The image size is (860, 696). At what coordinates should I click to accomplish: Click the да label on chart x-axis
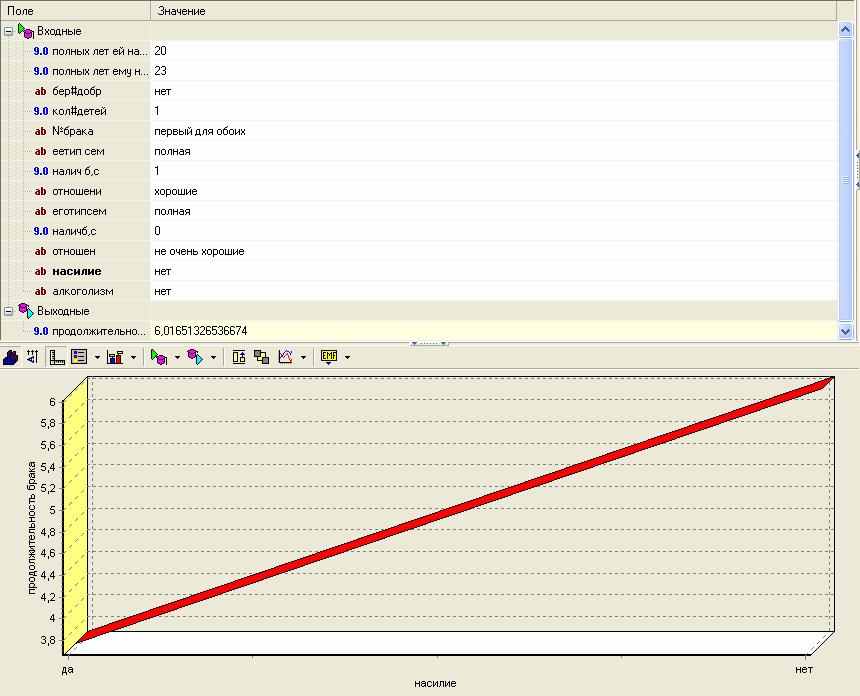[x=67, y=670]
